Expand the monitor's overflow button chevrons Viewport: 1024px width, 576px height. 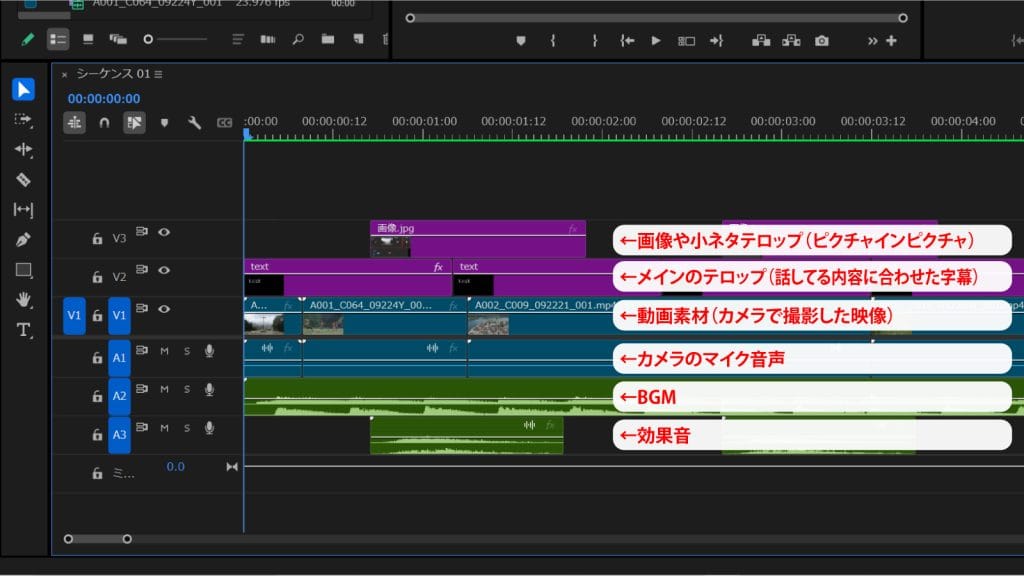pos(872,41)
